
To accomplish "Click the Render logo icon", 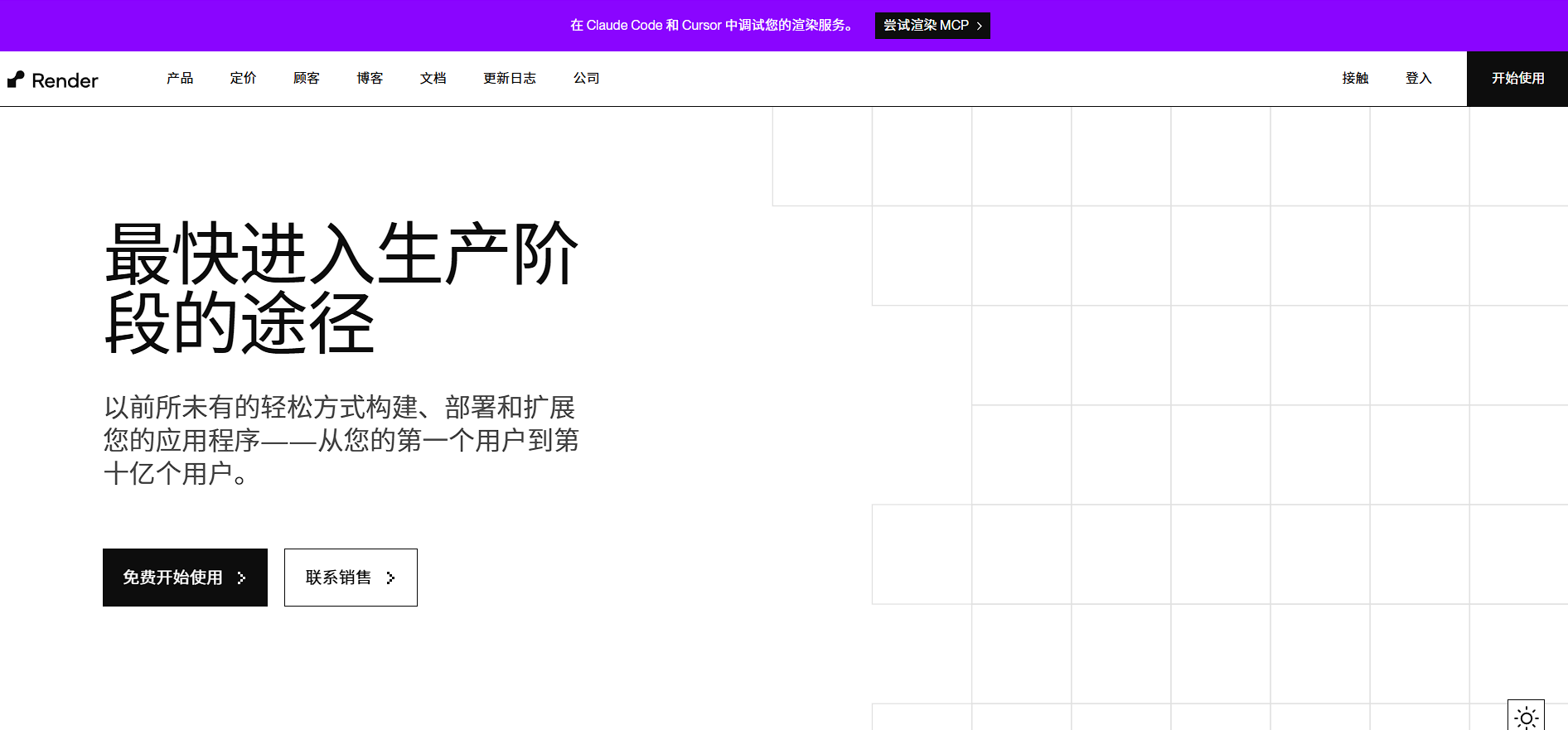I will click(x=16, y=80).
